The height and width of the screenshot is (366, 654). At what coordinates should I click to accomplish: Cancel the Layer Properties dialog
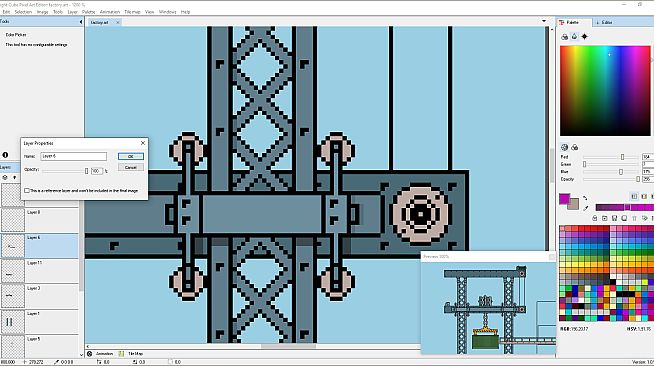pyautogui.click(x=131, y=167)
